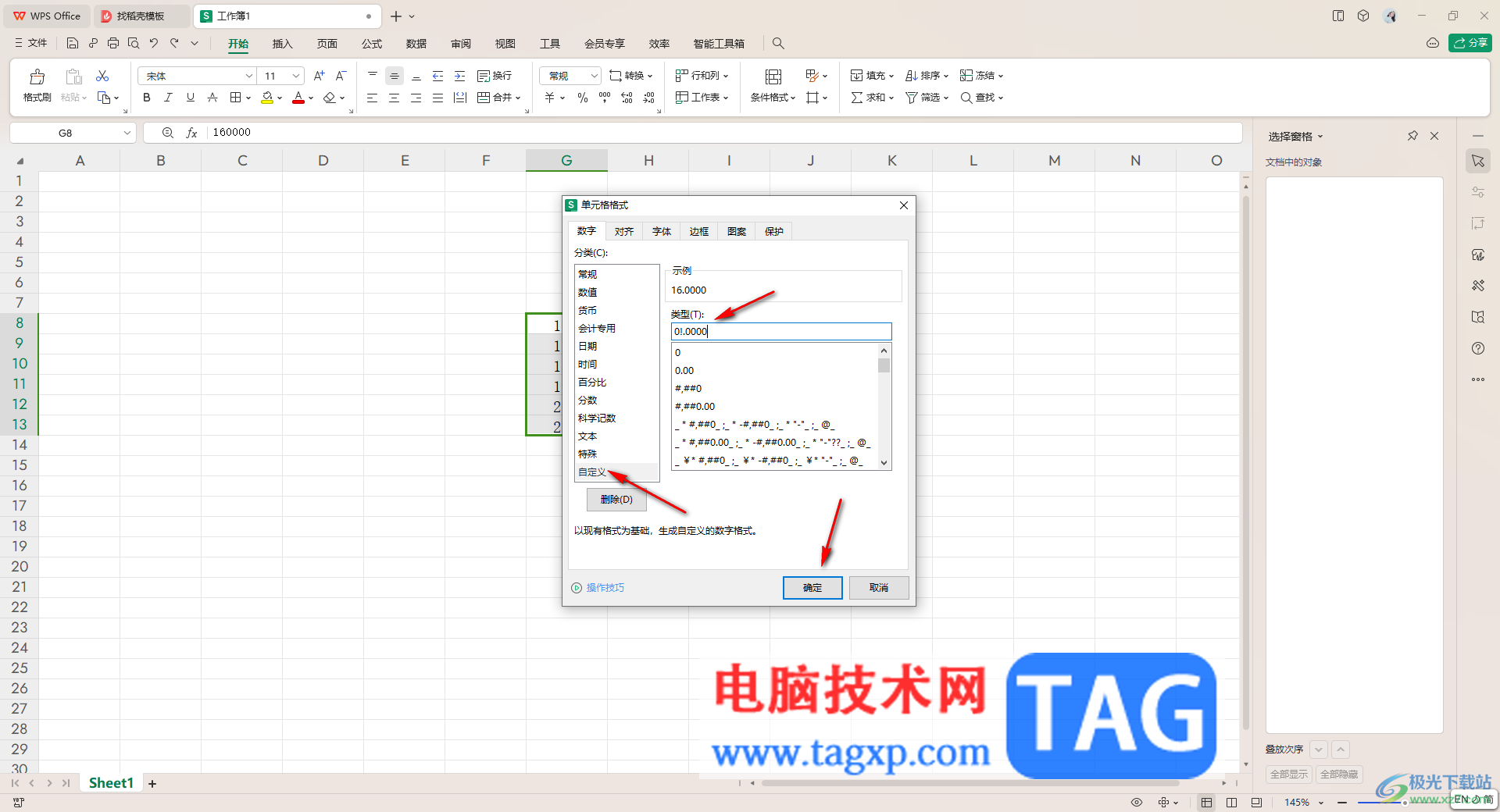Toggle italic formatting
The height and width of the screenshot is (812, 1500).
click(x=168, y=98)
